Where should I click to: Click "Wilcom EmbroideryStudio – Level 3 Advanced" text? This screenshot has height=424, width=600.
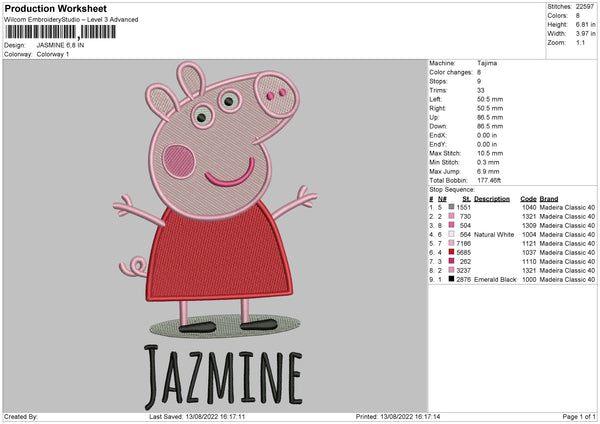71,20
